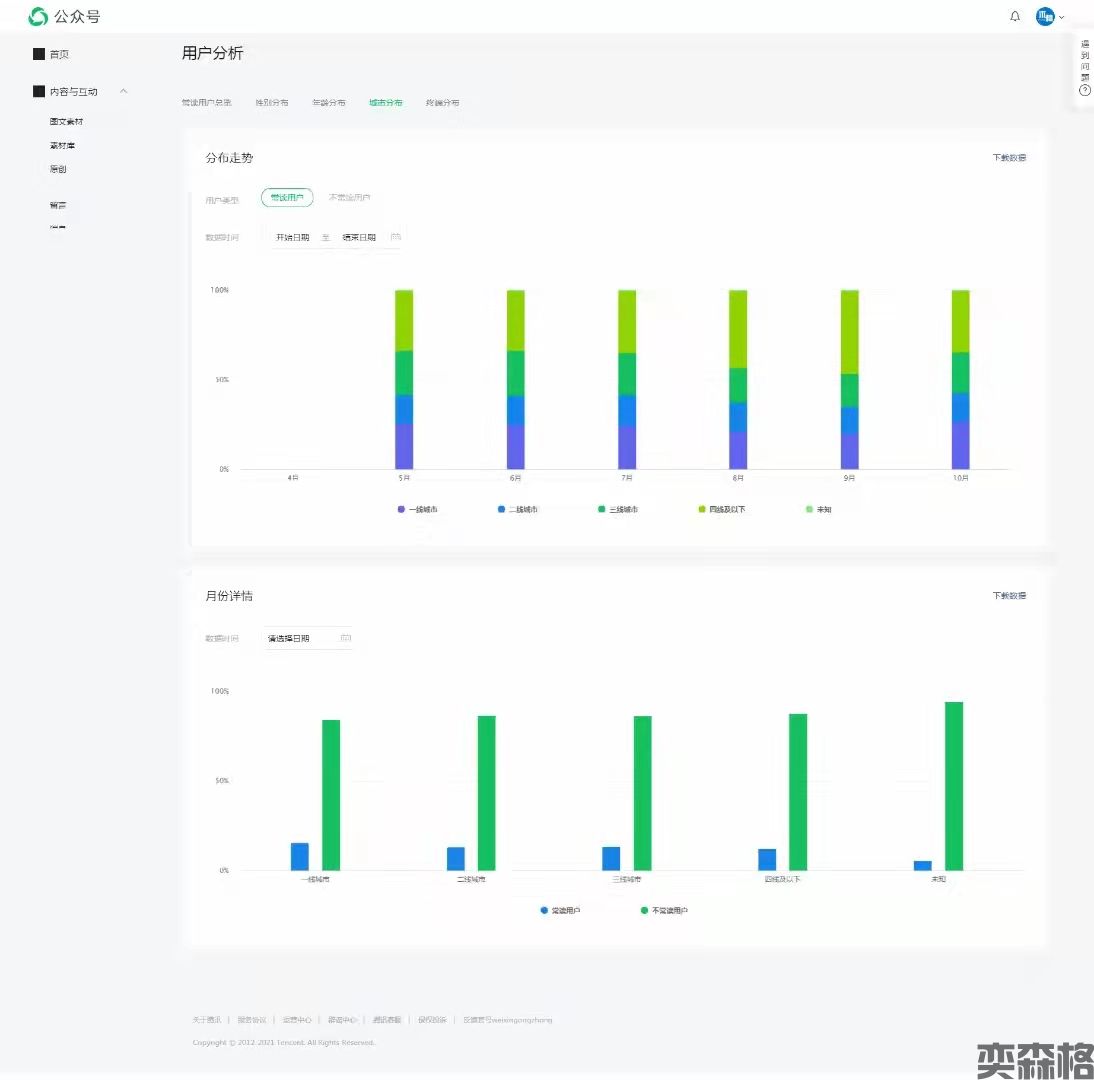Open the account dropdown arrow
Image resolution: width=1094 pixels, height=1080 pixels.
point(1062,18)
